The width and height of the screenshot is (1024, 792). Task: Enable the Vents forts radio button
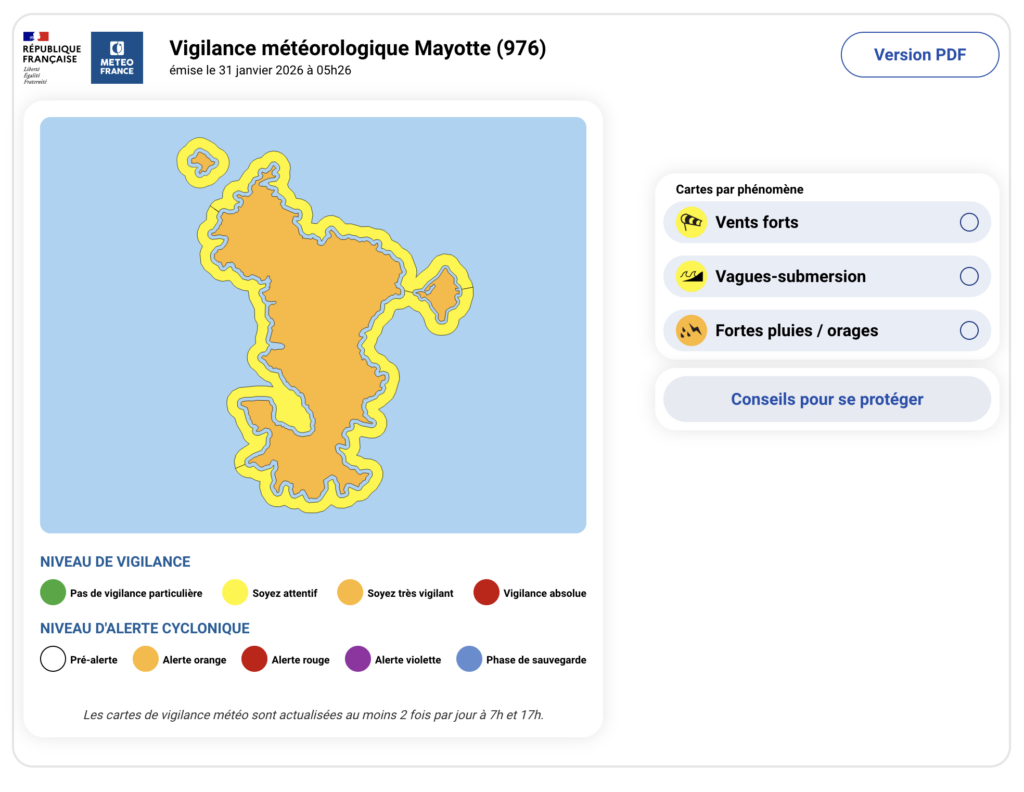(x=969, y=222)
